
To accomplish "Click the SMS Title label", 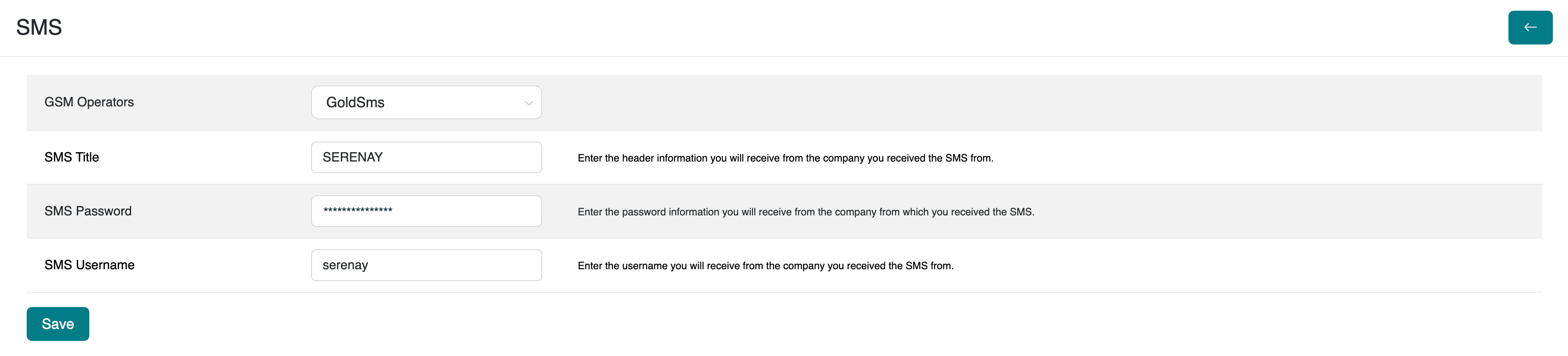I will coord(71,157).
